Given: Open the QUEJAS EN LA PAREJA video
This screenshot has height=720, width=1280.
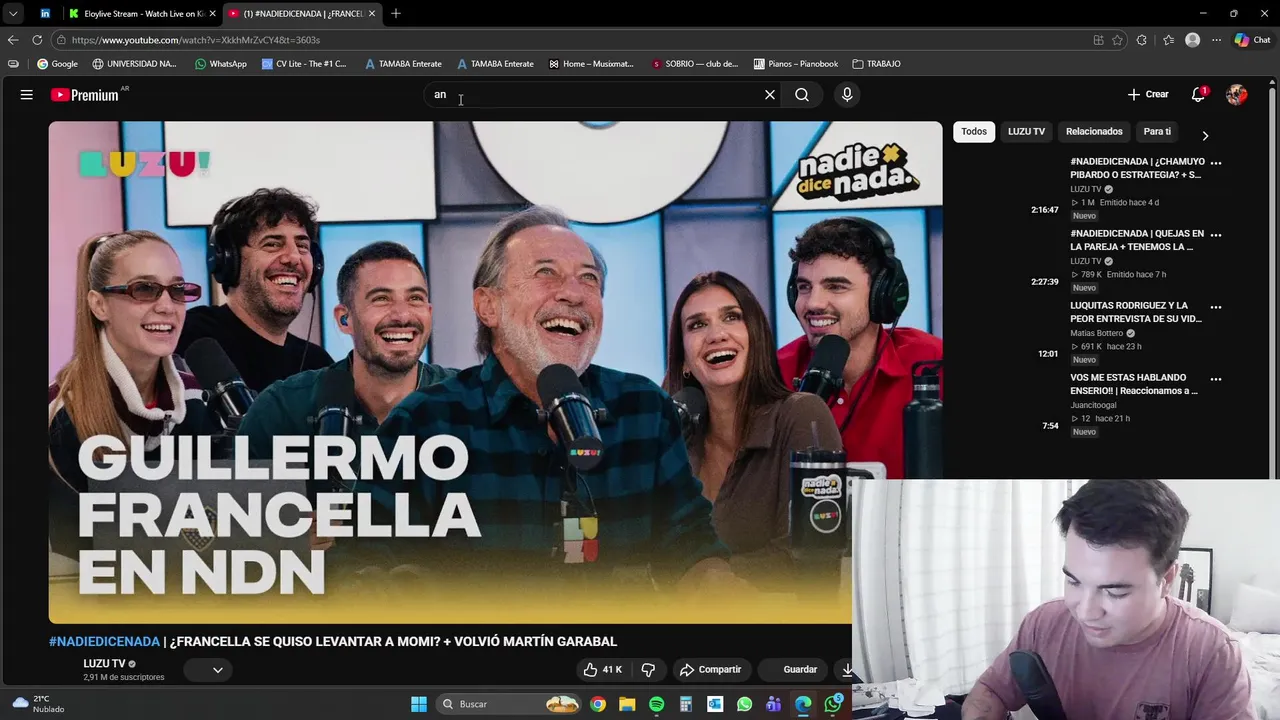Looking at the screenshot, I should pyautogui.click(x=1137, y=240).
